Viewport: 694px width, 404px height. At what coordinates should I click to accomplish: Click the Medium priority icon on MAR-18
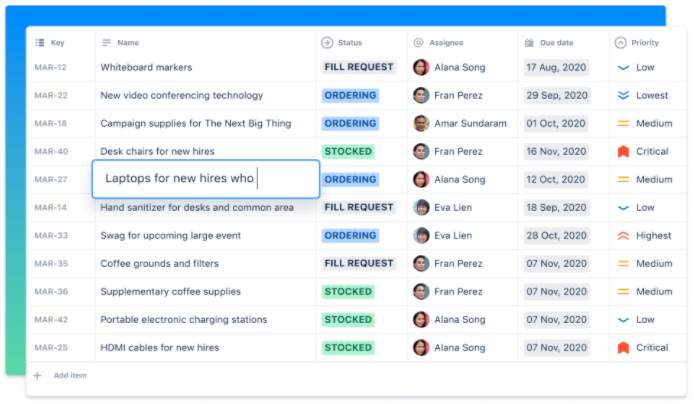click(623, 124)
